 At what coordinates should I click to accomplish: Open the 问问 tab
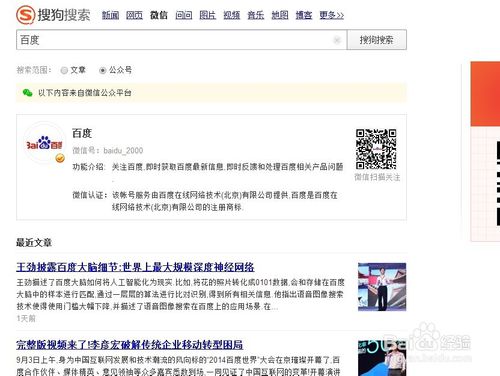click(x=184, y=15)
